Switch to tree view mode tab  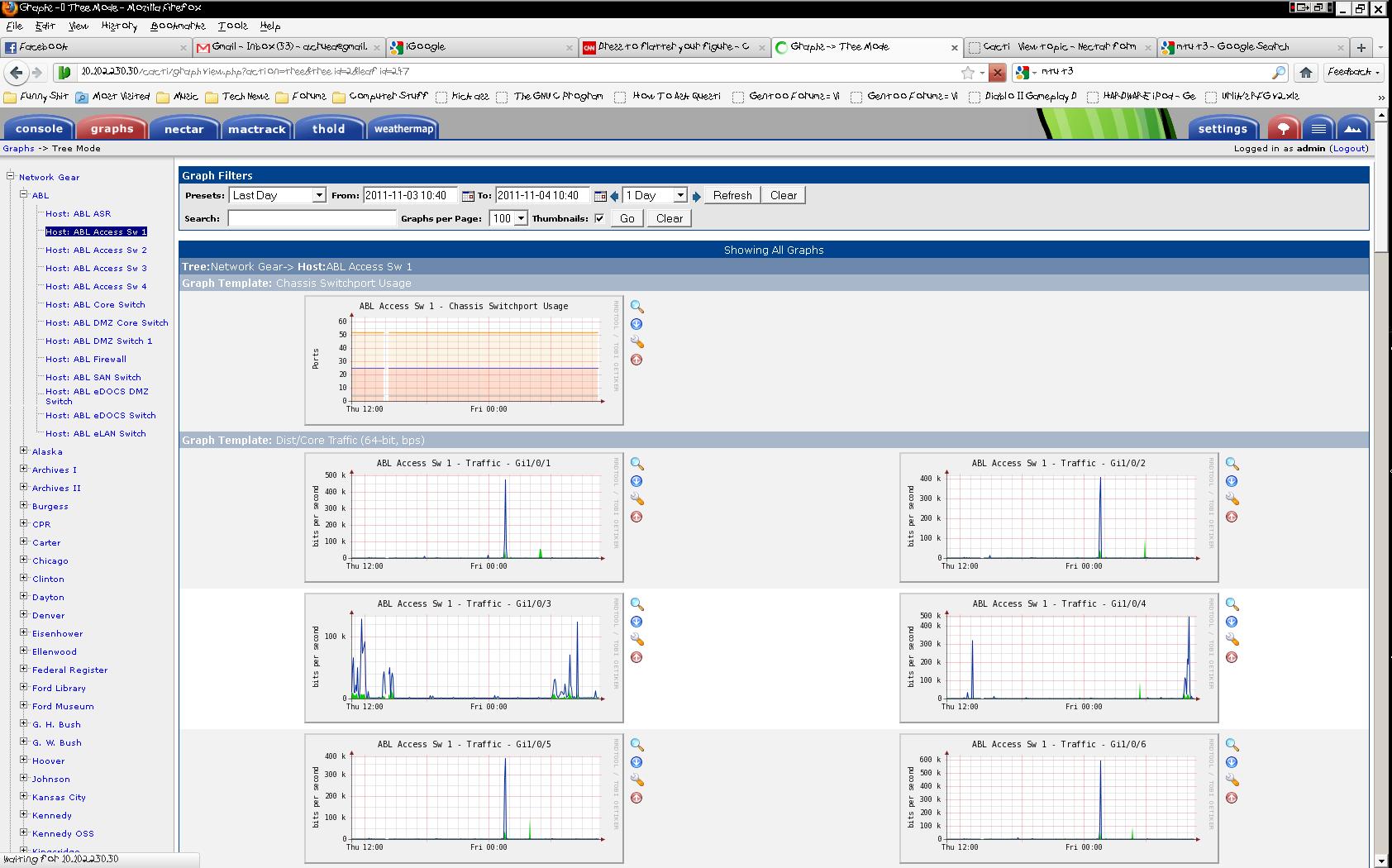pyautogui.click(x=1283, y=128)
